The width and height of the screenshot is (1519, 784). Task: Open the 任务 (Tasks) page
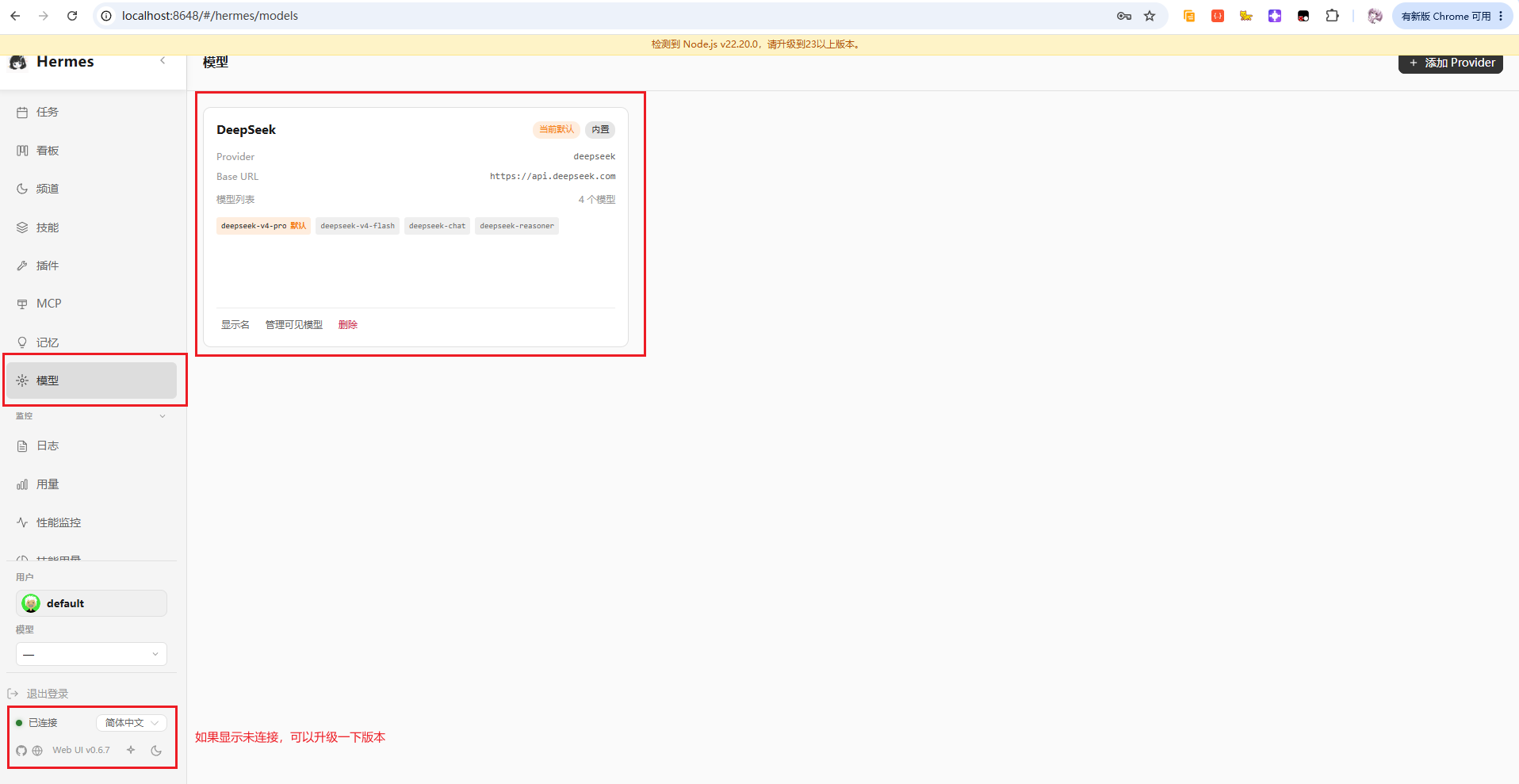91,113
